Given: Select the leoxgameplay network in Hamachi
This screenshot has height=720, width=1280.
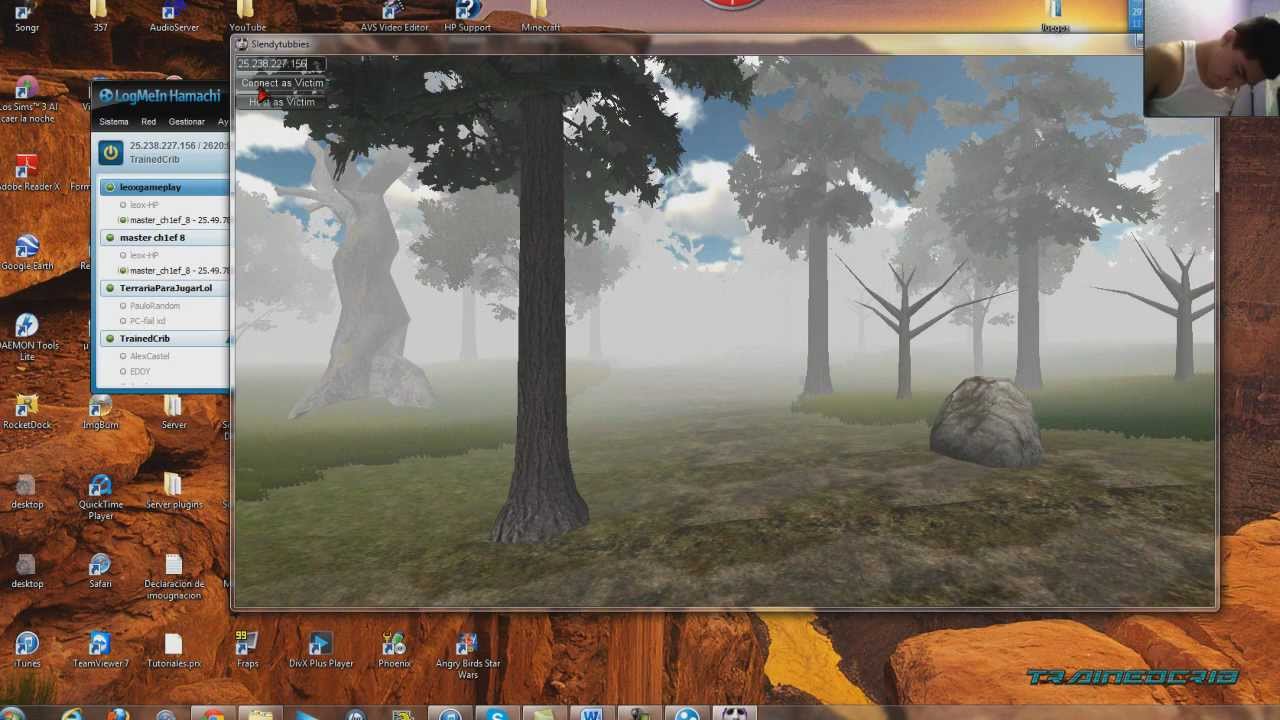Looking at the screenshot, I should tap(164, 187).
